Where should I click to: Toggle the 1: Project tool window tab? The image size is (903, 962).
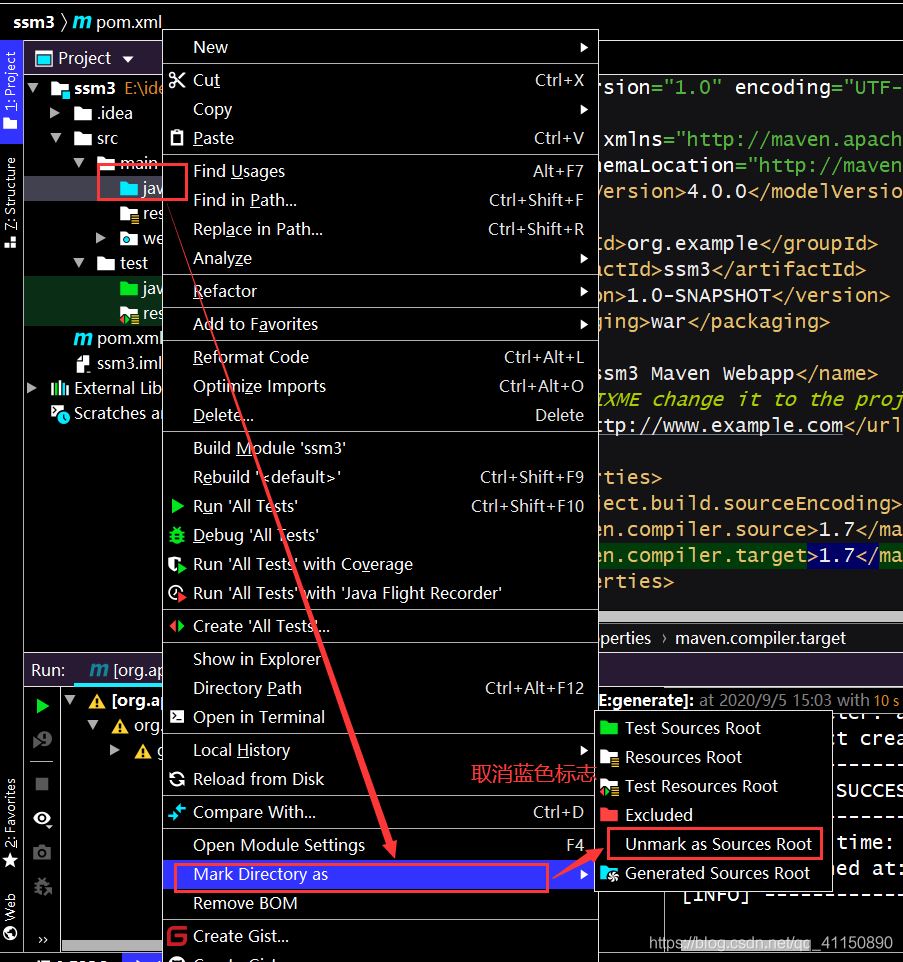[x=11, y=90]
